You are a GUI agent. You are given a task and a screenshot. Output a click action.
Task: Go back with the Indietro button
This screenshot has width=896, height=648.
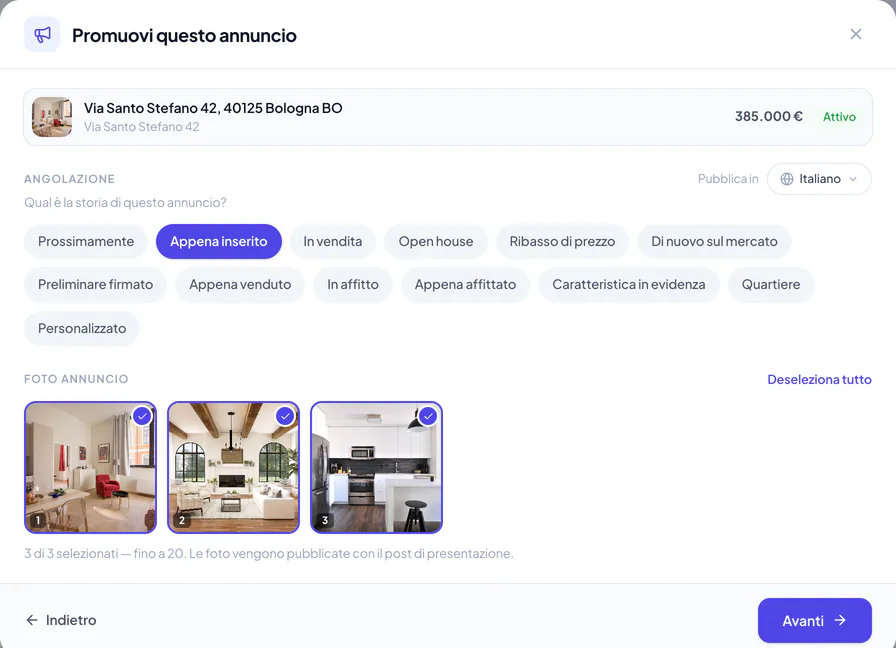(61, 620)
